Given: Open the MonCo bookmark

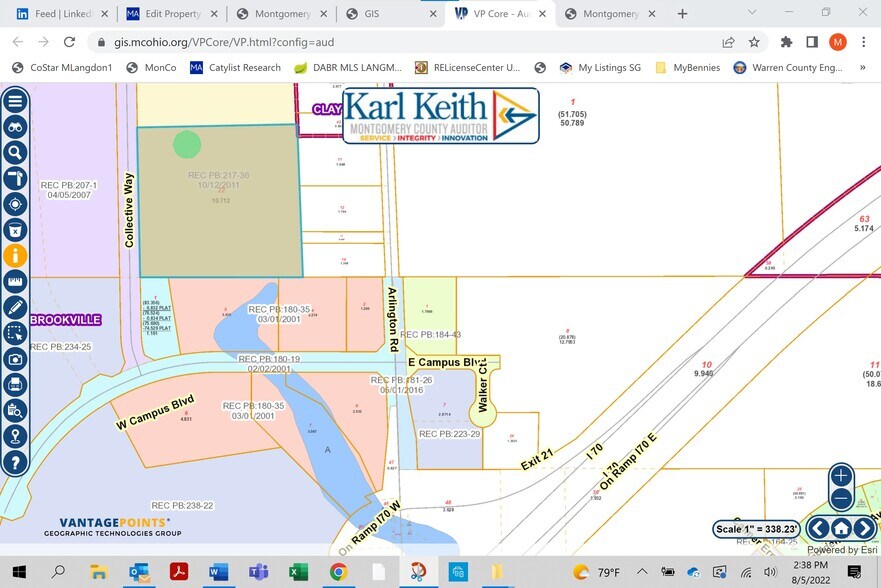Looking at the screenshot, I should [x=152, y=67].
